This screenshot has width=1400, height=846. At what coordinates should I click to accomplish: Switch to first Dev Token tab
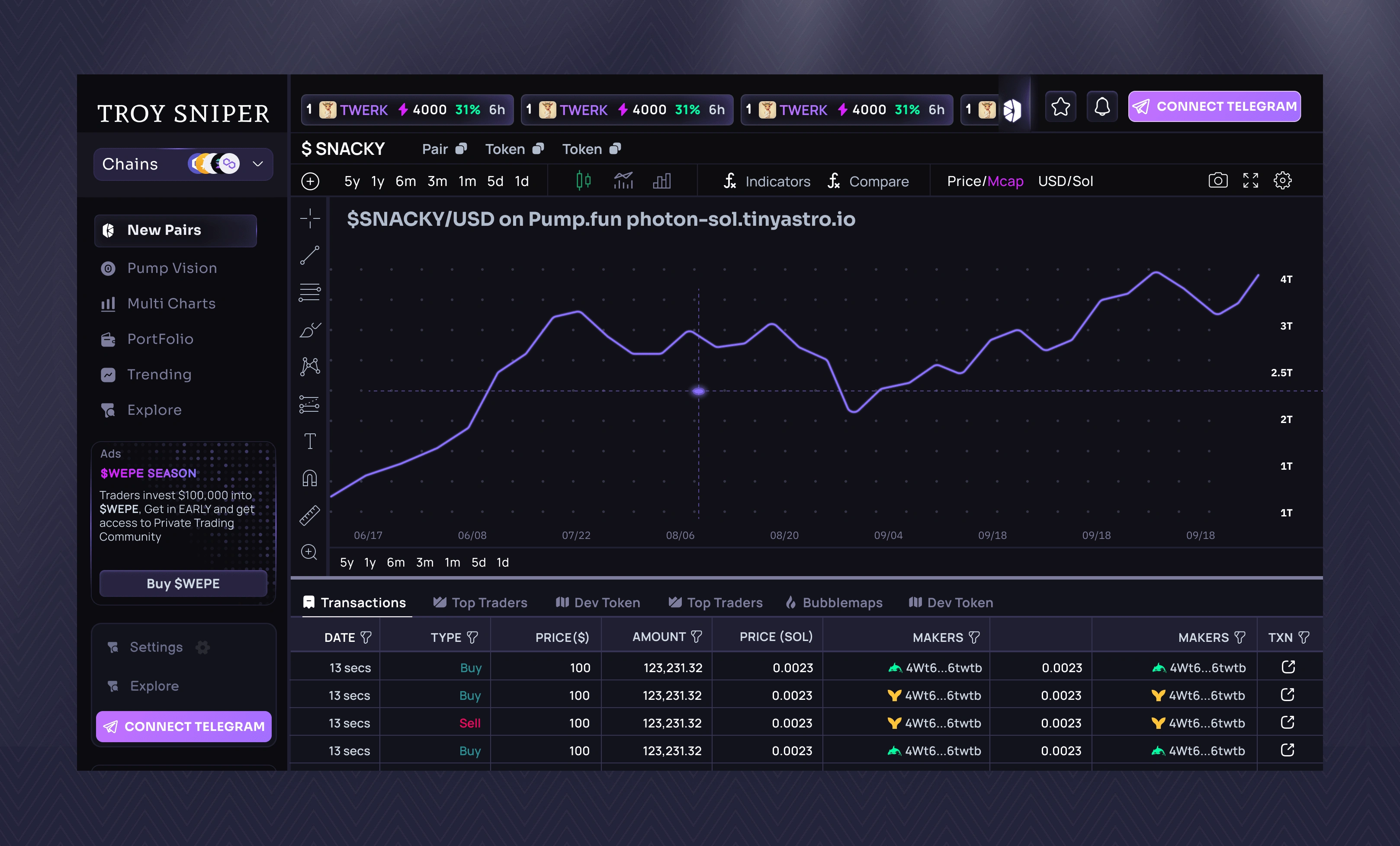point(598,602)
